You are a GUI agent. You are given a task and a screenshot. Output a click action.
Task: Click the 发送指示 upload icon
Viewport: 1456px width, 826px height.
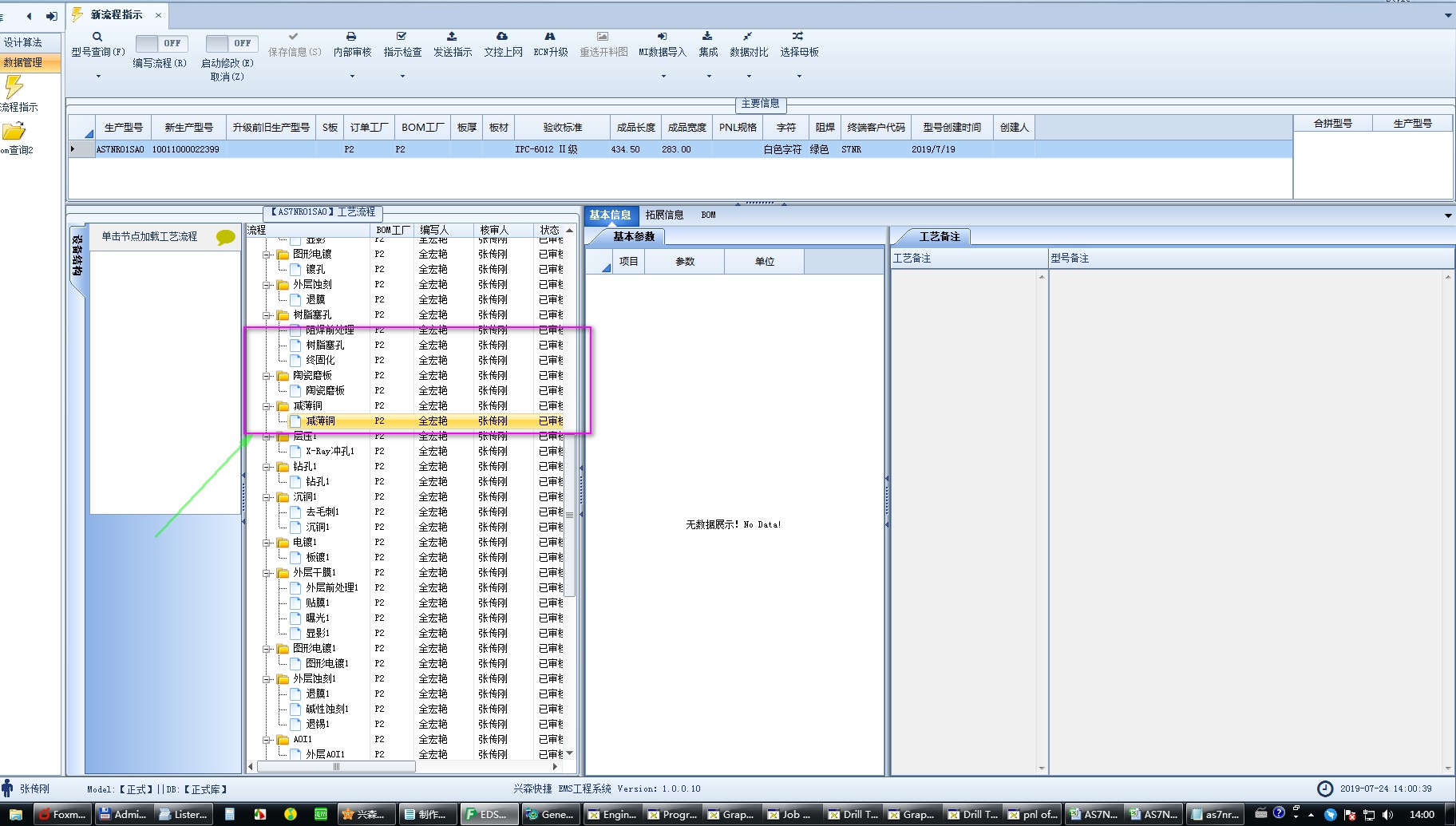click(x=452, y=37)
